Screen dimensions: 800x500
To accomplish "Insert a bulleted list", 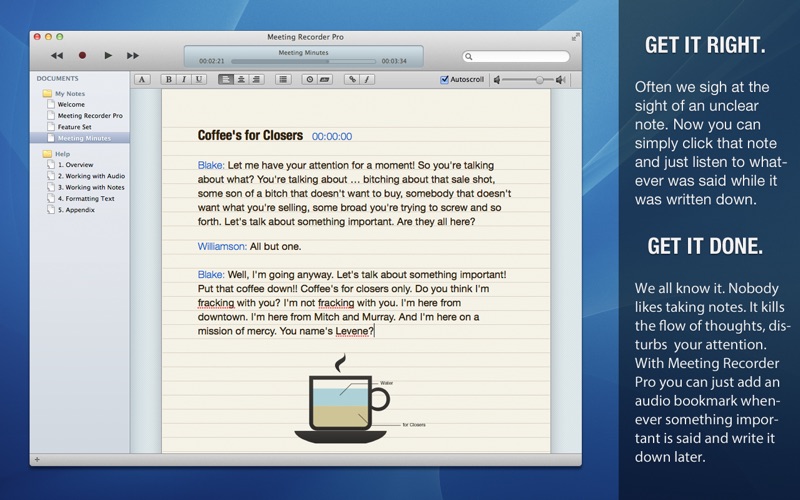I will click(283, 79).
